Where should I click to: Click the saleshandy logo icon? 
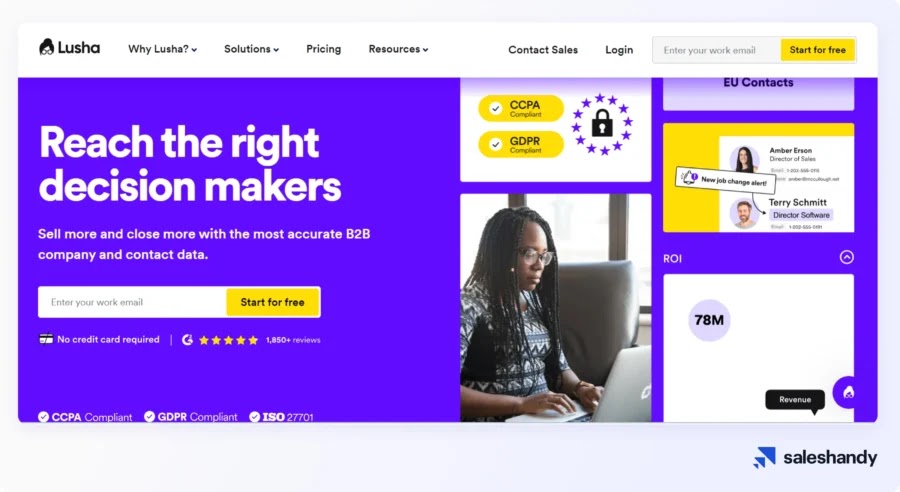(x=765, y=458)
